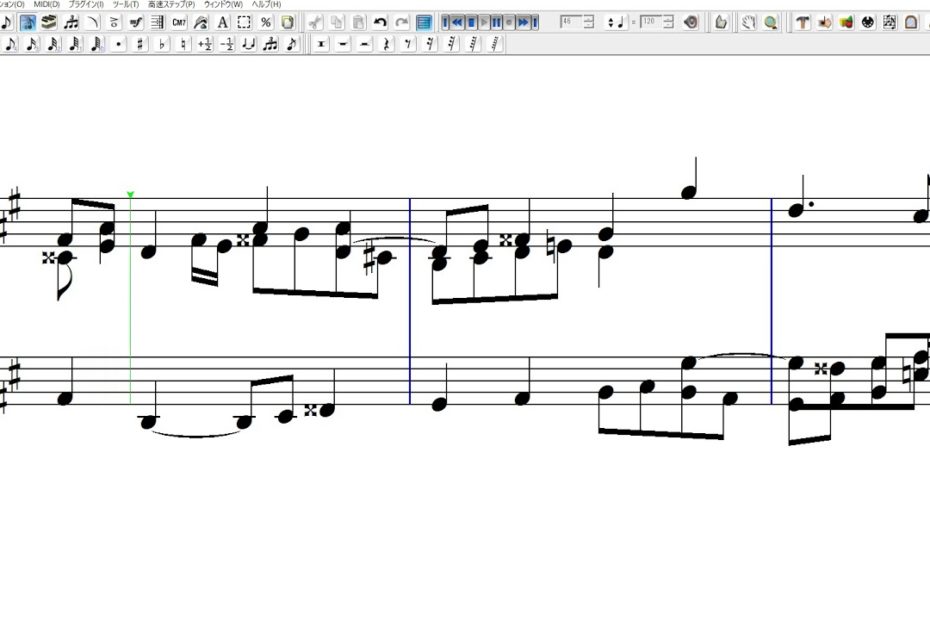930x620 pixels.
Task: Select the chord CM7 tool
Action: [x=179, y=22]
